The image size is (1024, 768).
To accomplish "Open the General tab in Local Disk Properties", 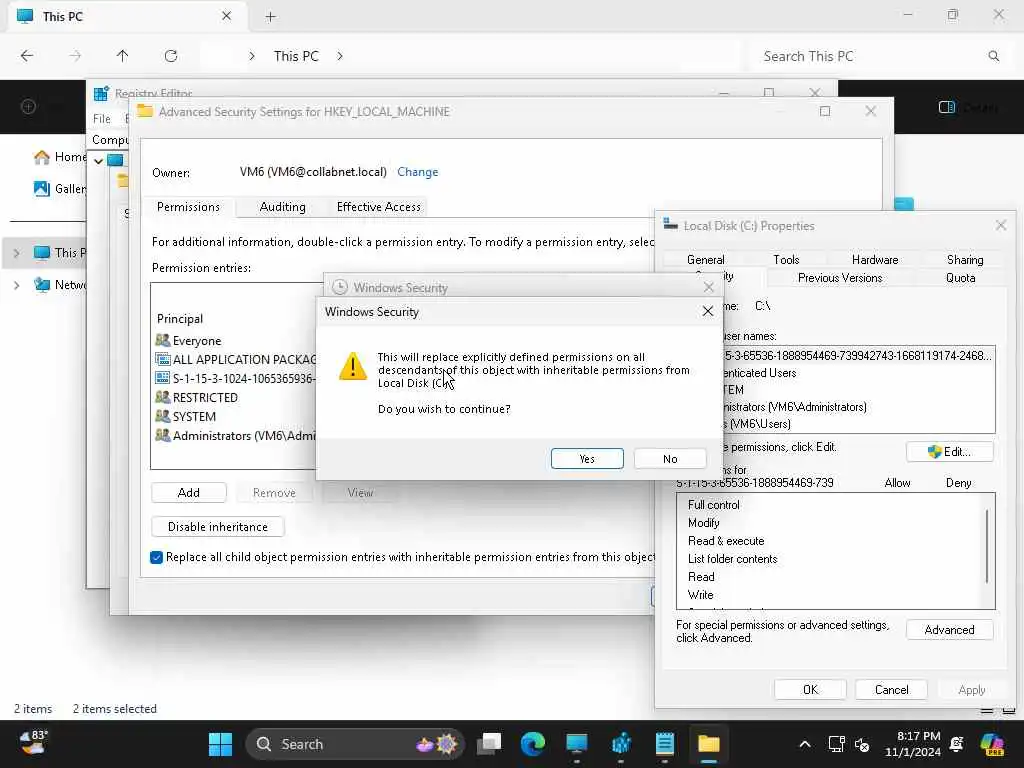I will [x=705, y=259].
